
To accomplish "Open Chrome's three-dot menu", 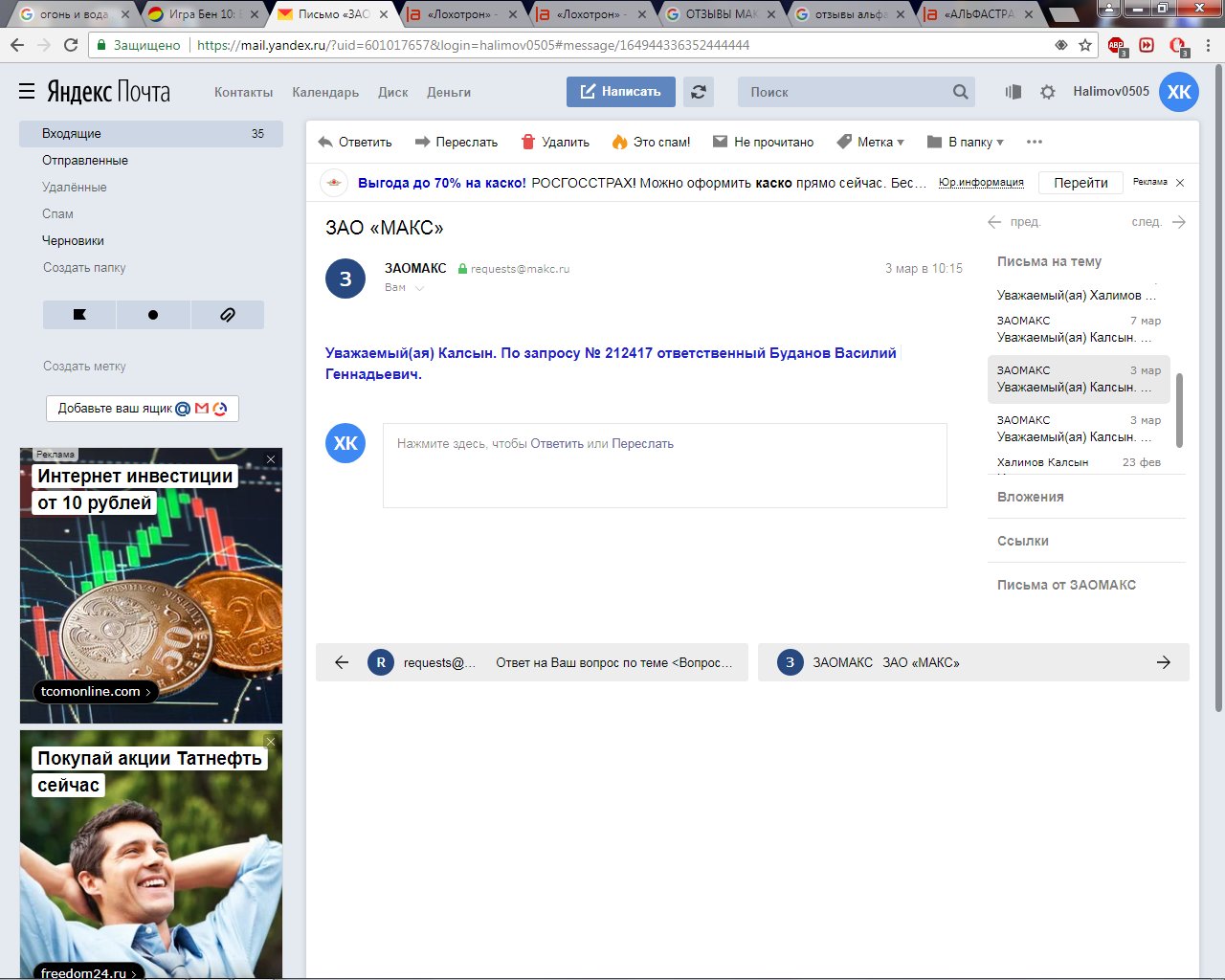I will [1209, 45].
